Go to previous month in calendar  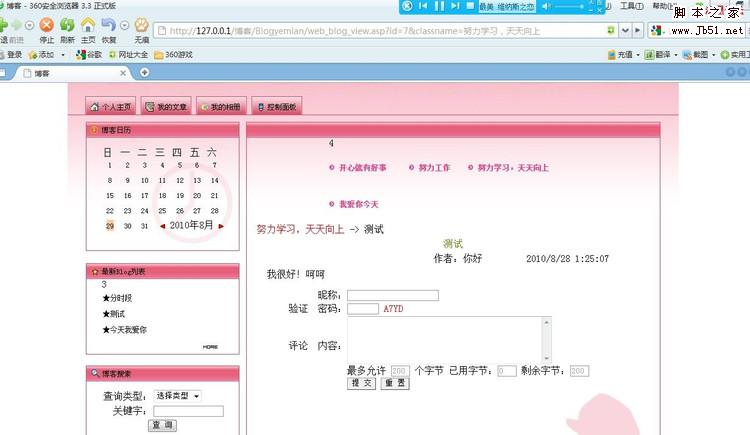click(x=163, y=226)
